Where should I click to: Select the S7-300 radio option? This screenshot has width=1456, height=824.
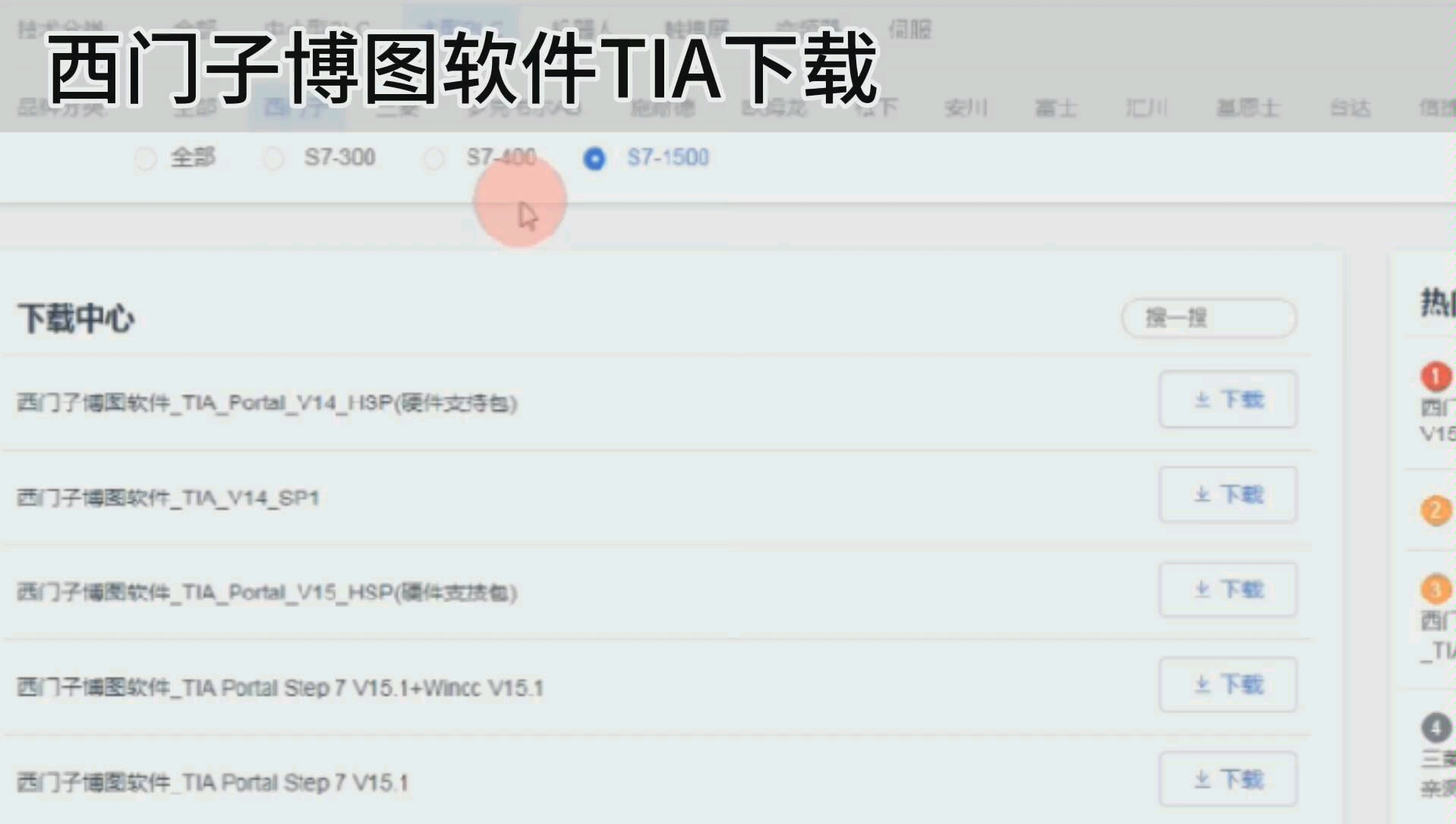273,159
